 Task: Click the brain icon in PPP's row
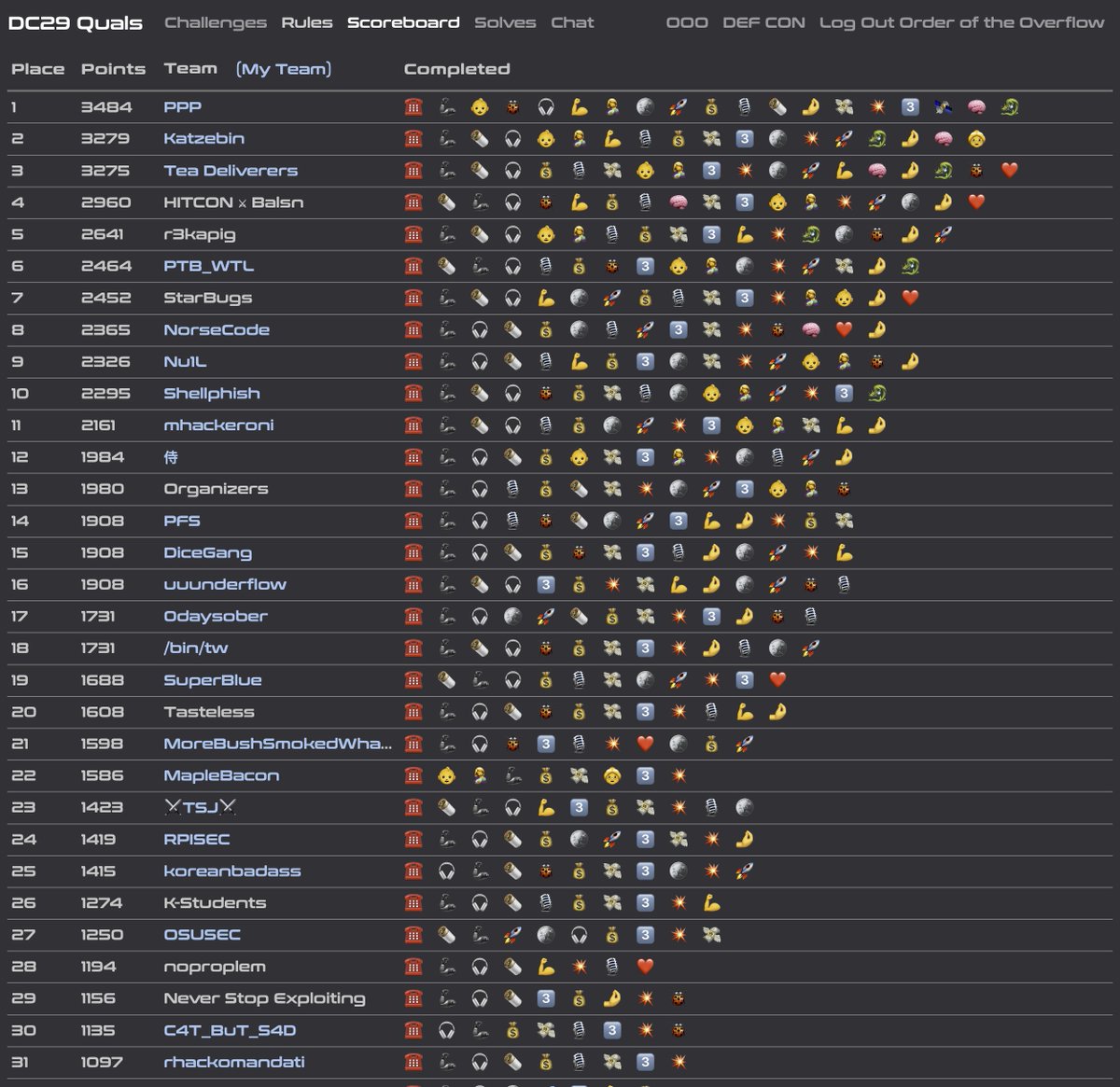pyautogui.click(x=976, y=107)
